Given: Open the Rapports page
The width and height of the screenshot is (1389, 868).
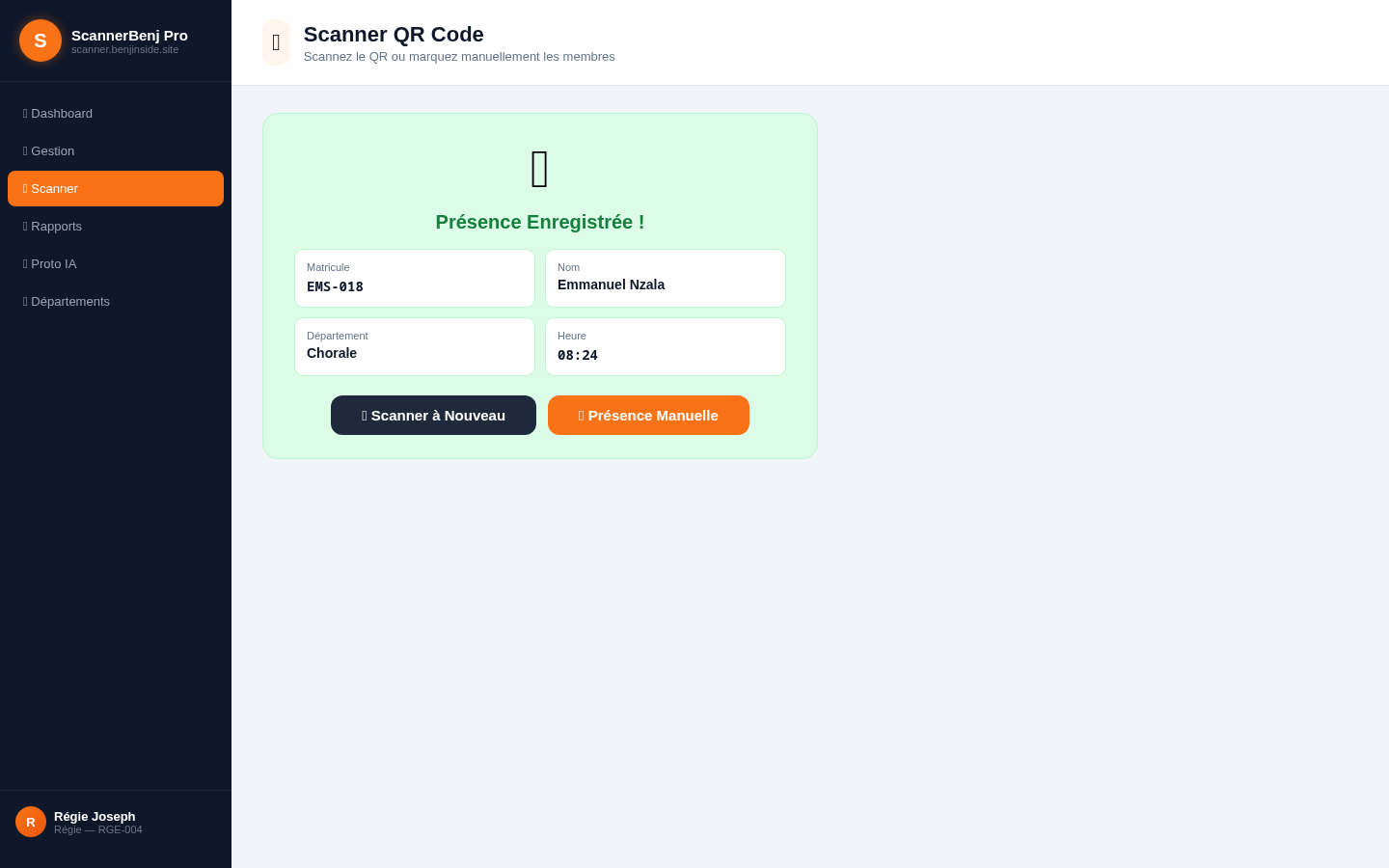Looking at the screenshot, I should (x=116, y=227).
